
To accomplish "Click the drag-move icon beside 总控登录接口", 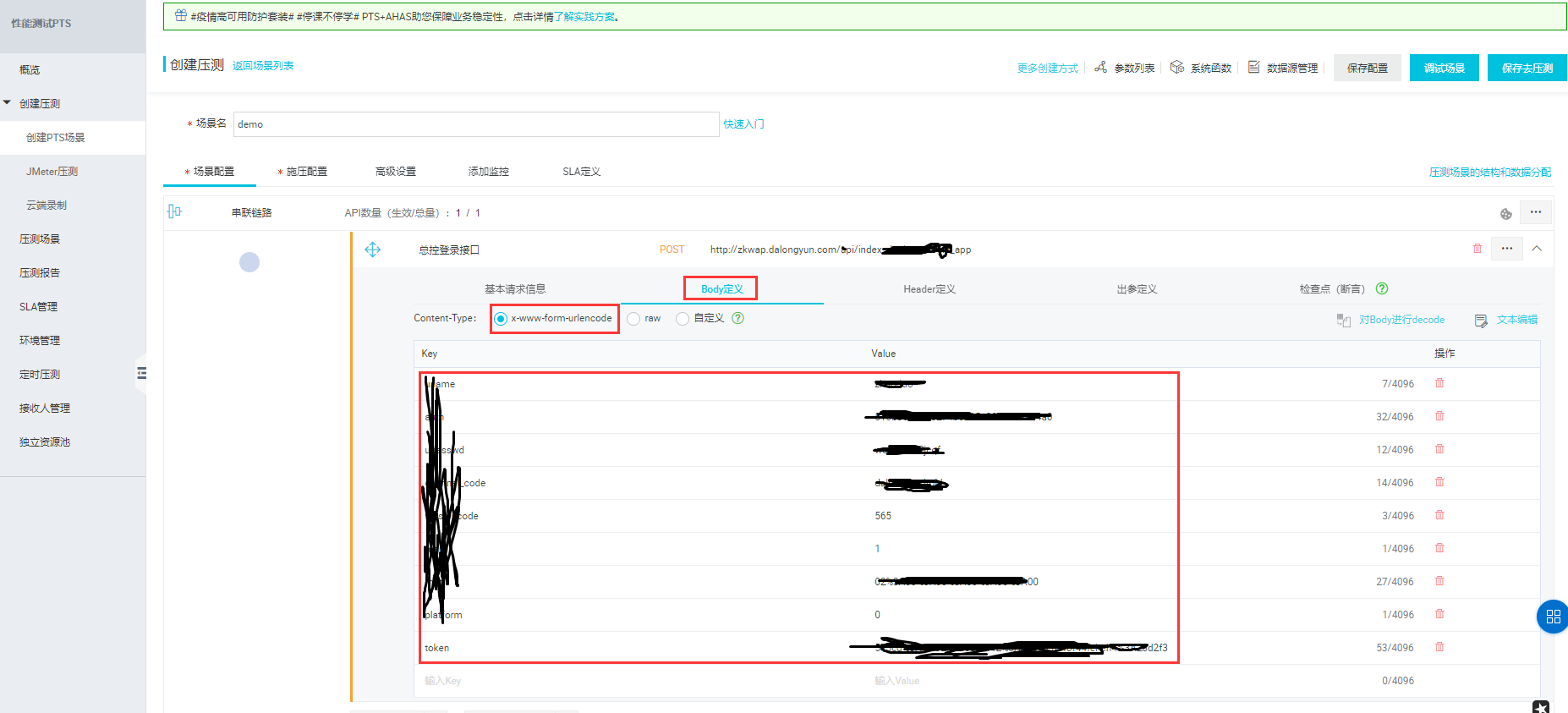I will [372, 250].
